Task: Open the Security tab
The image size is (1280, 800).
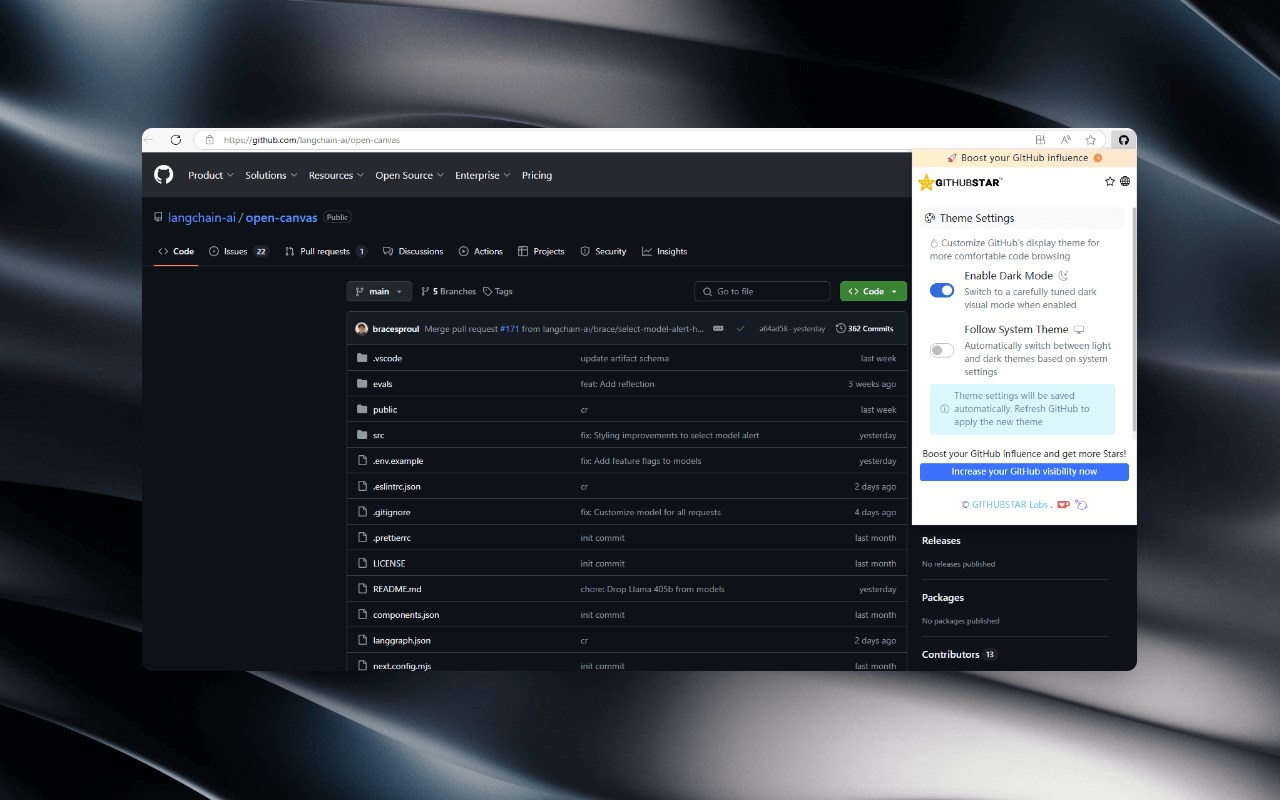Action: [x=603, y=251]
